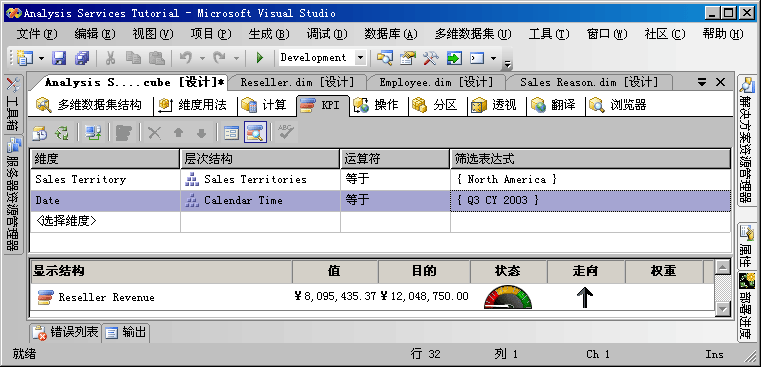Screen dimensions: 761x367
Task: Click the Move Up arrow icon
Action: (x=179, y=133)
